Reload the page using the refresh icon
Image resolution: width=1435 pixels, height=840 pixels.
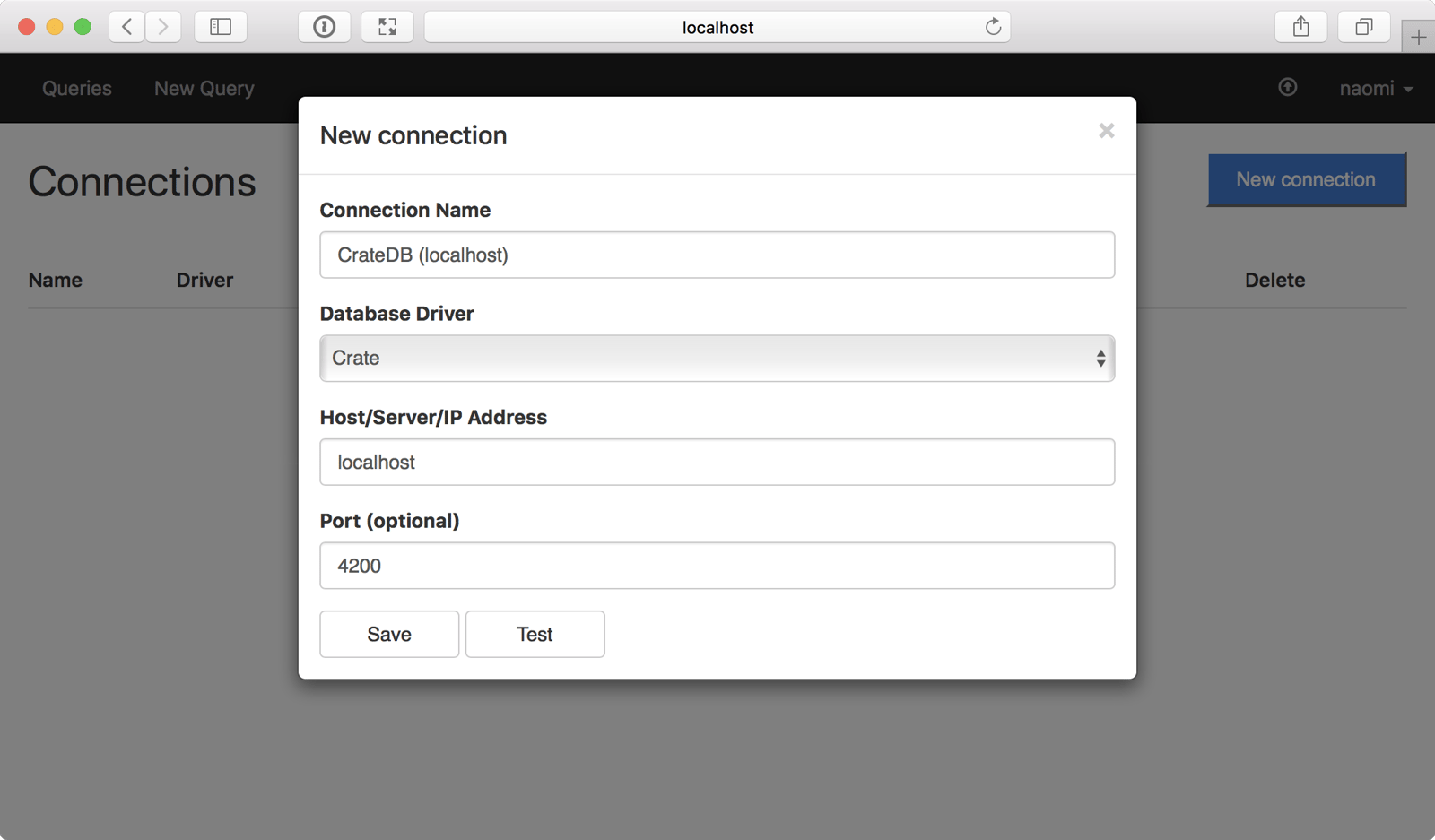pos(992,27)
